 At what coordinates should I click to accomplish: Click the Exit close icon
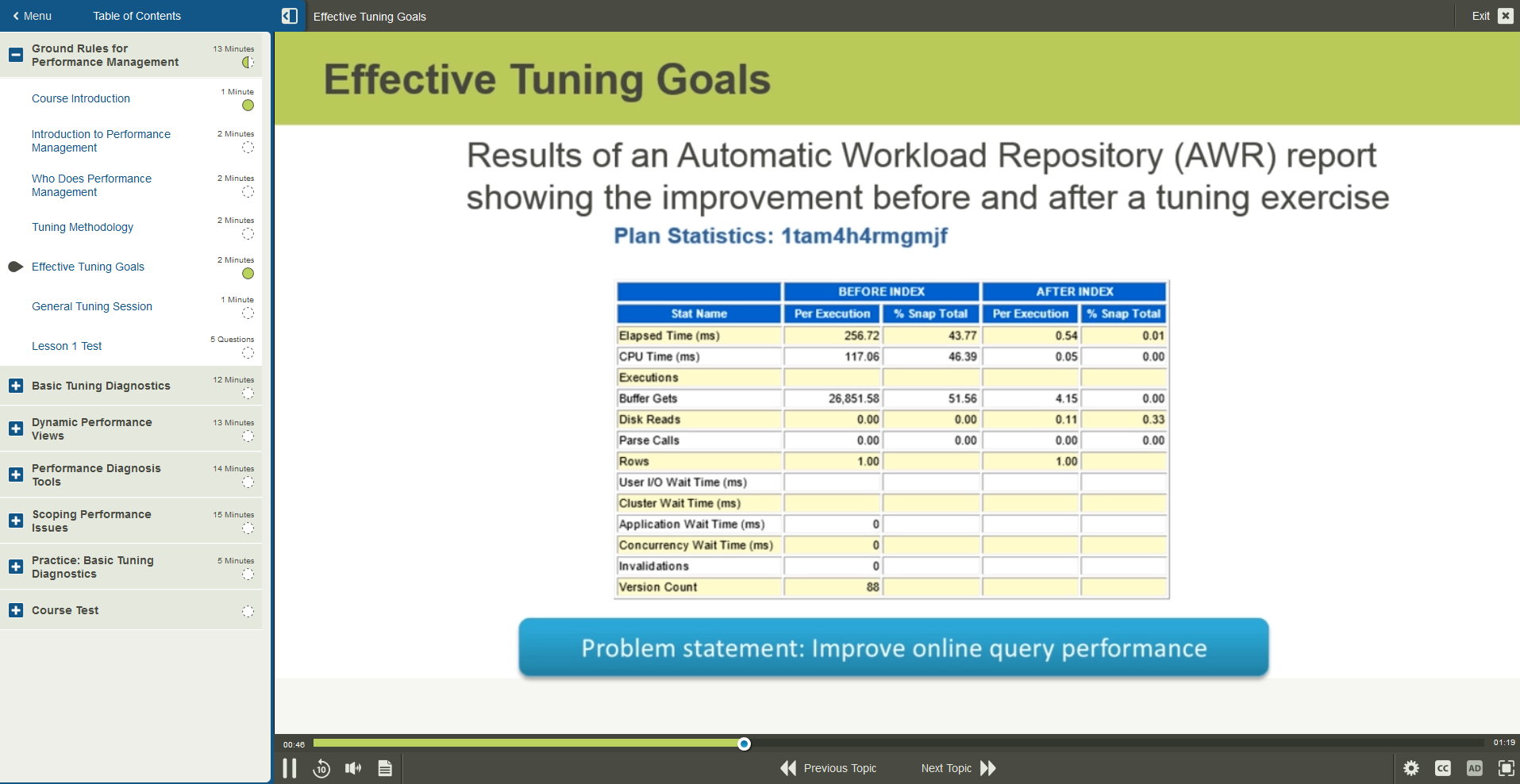coord(1505,16)
